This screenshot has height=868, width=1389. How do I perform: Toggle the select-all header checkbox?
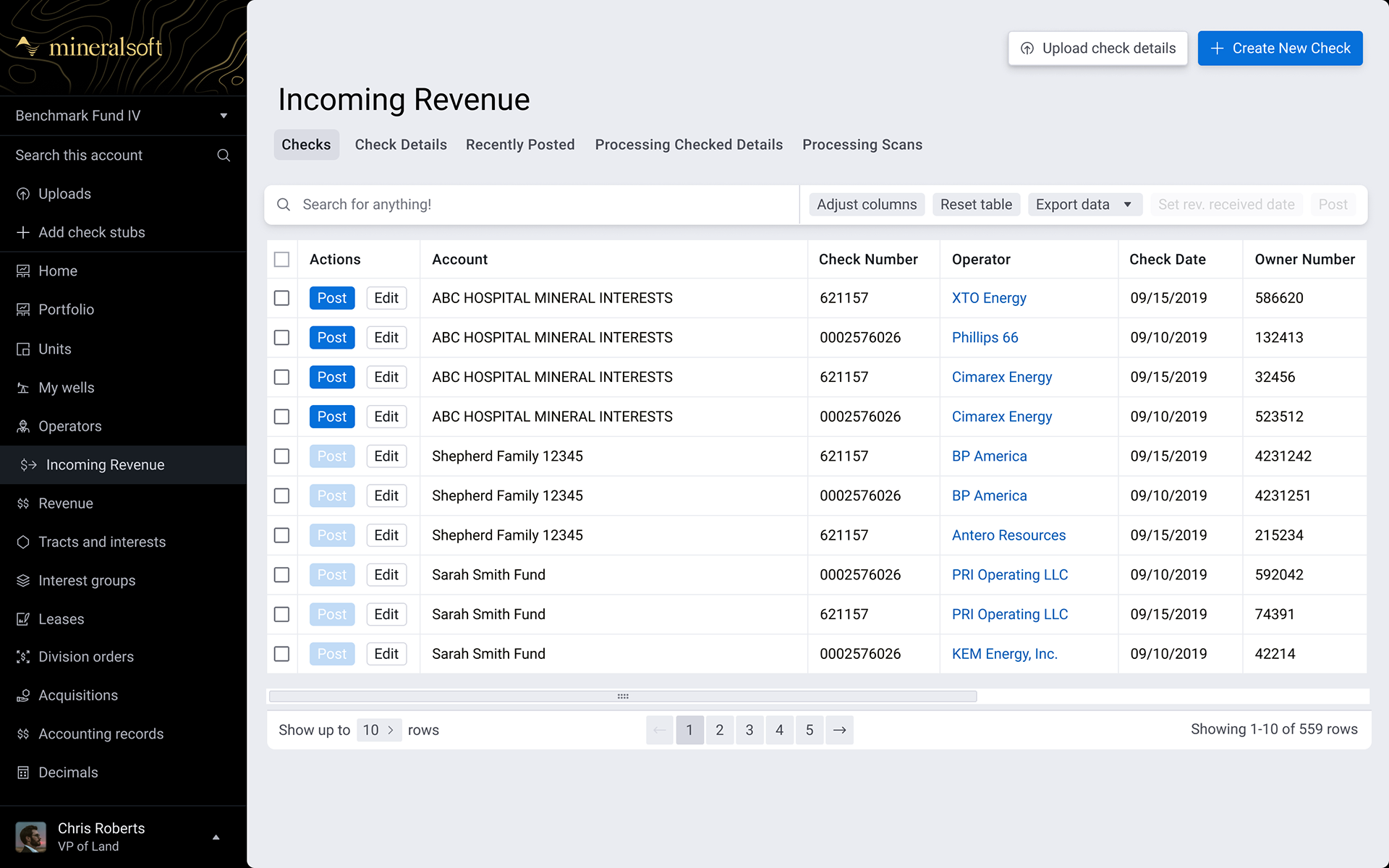282,260
